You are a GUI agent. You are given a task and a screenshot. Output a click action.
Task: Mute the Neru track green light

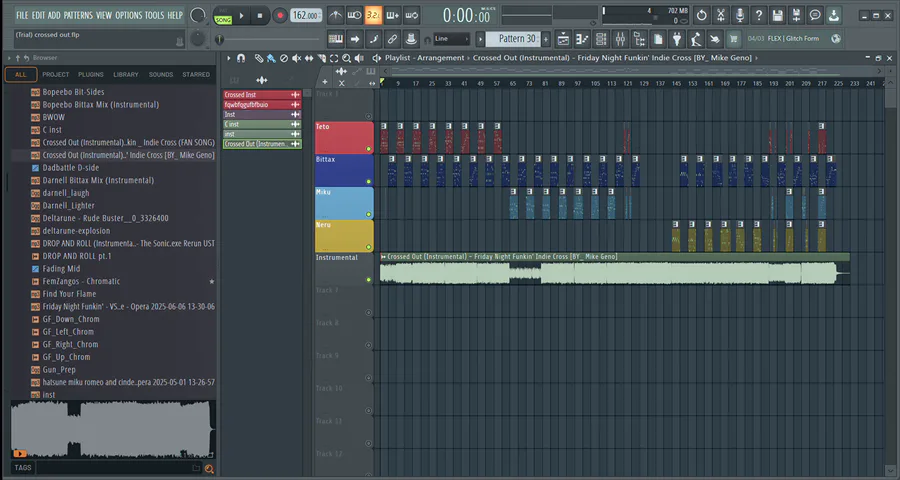click(x=368, y=247)
